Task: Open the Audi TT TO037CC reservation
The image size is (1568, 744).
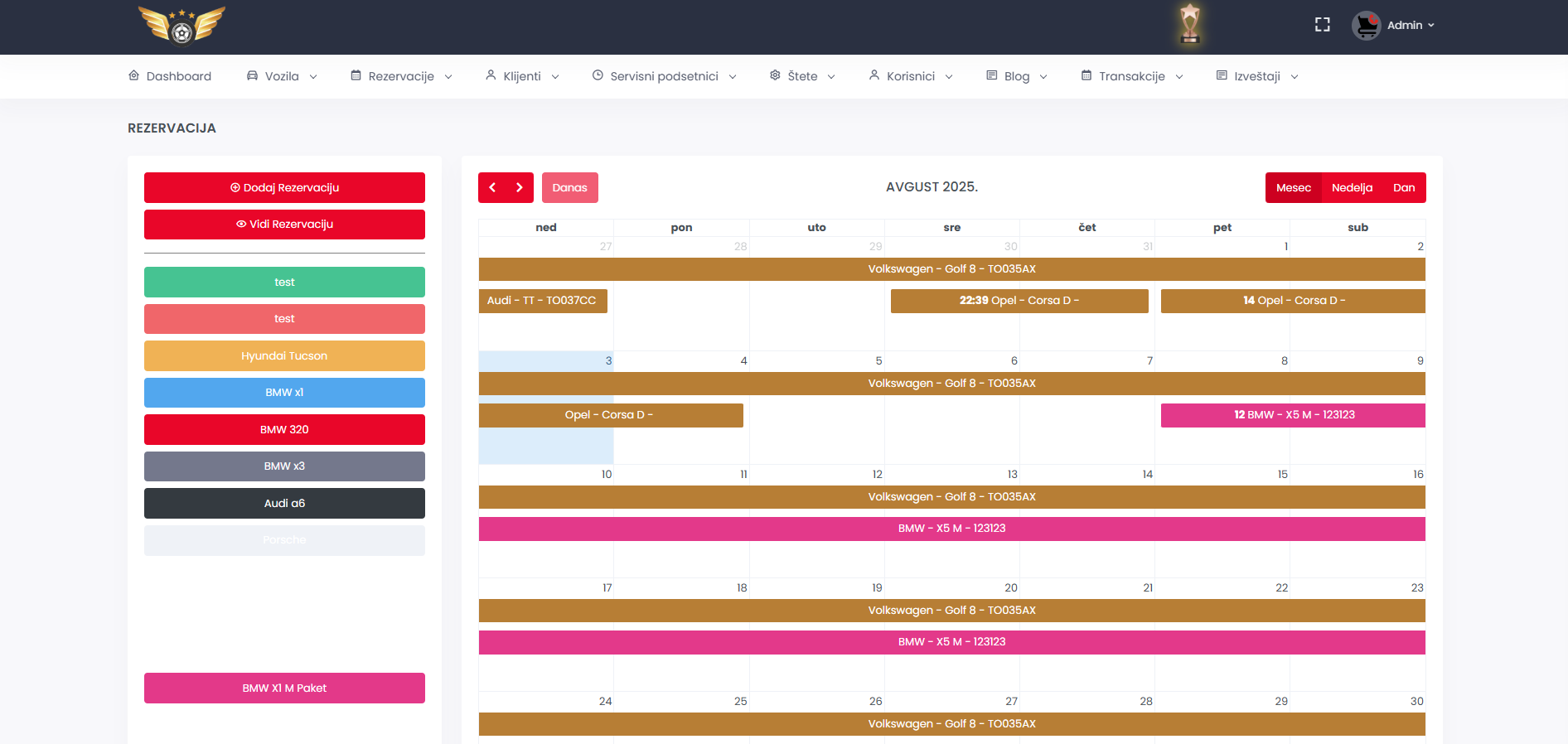Action: pos(542,301)
